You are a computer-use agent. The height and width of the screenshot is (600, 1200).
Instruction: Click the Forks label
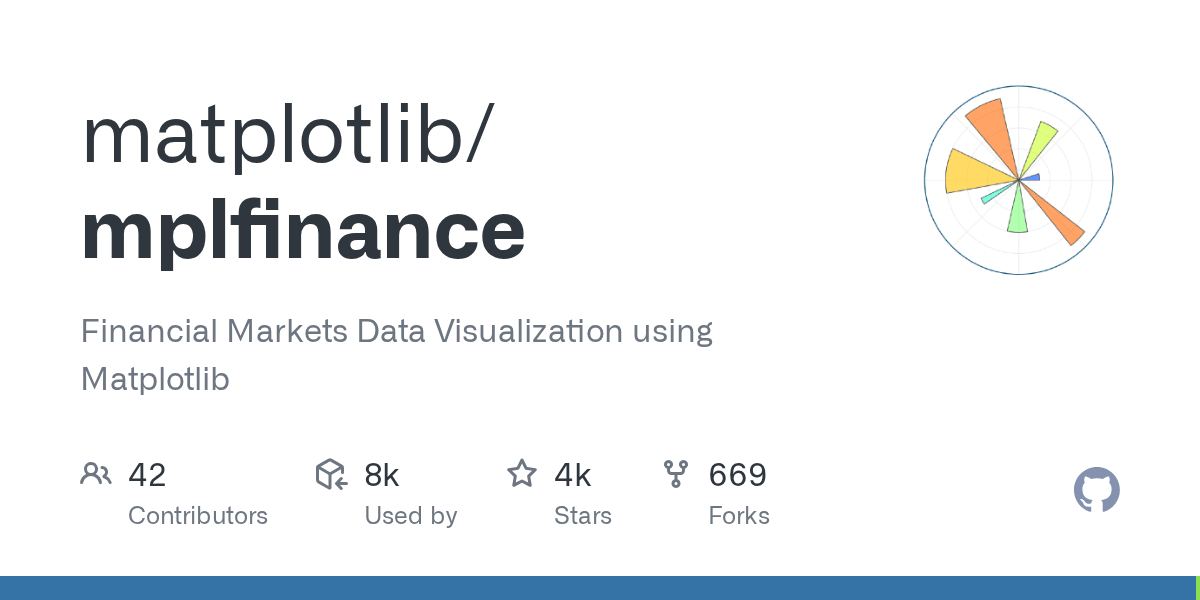(739, 516)
